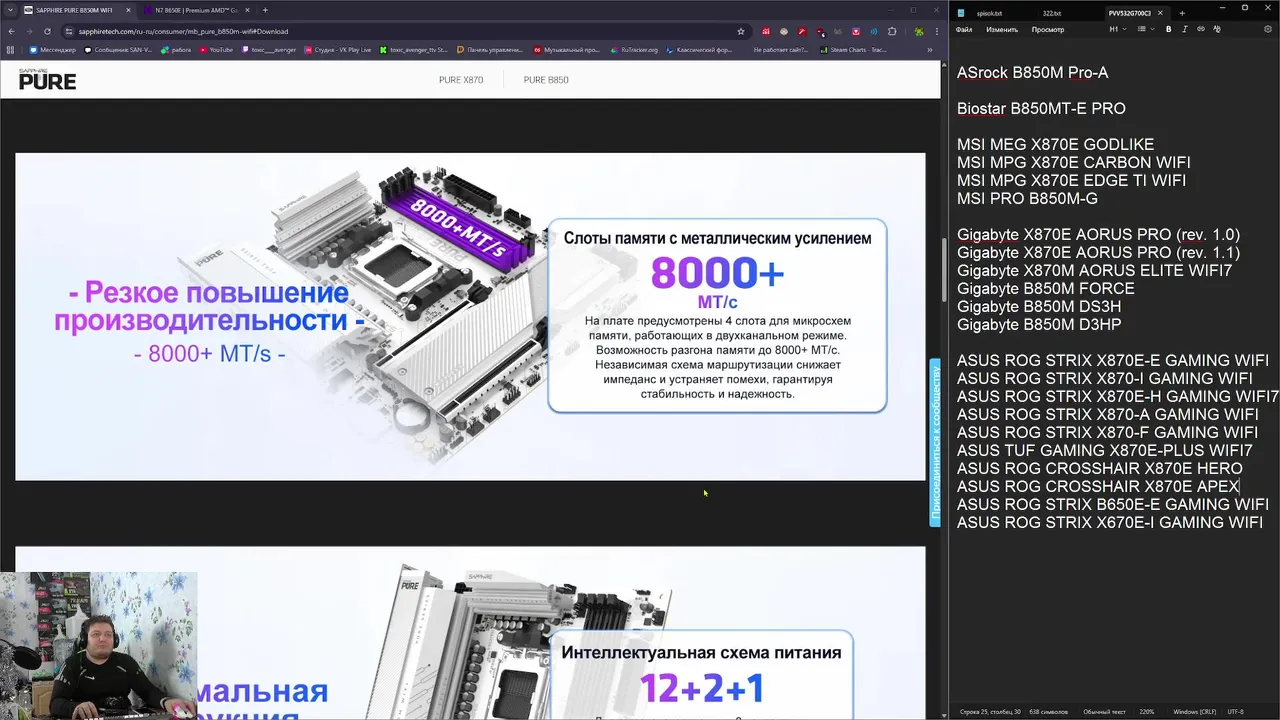Open the toxic_avenger bookmark
The width and height of the screenshot is (1280, 720).
[x=269, y=50]
